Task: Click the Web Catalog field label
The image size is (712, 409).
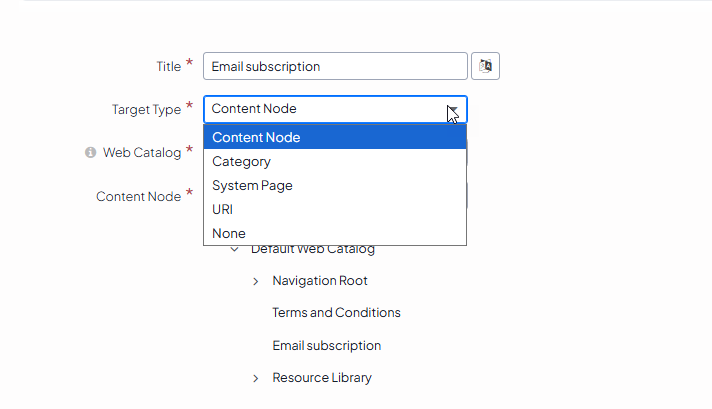Action: coord(142,153)
